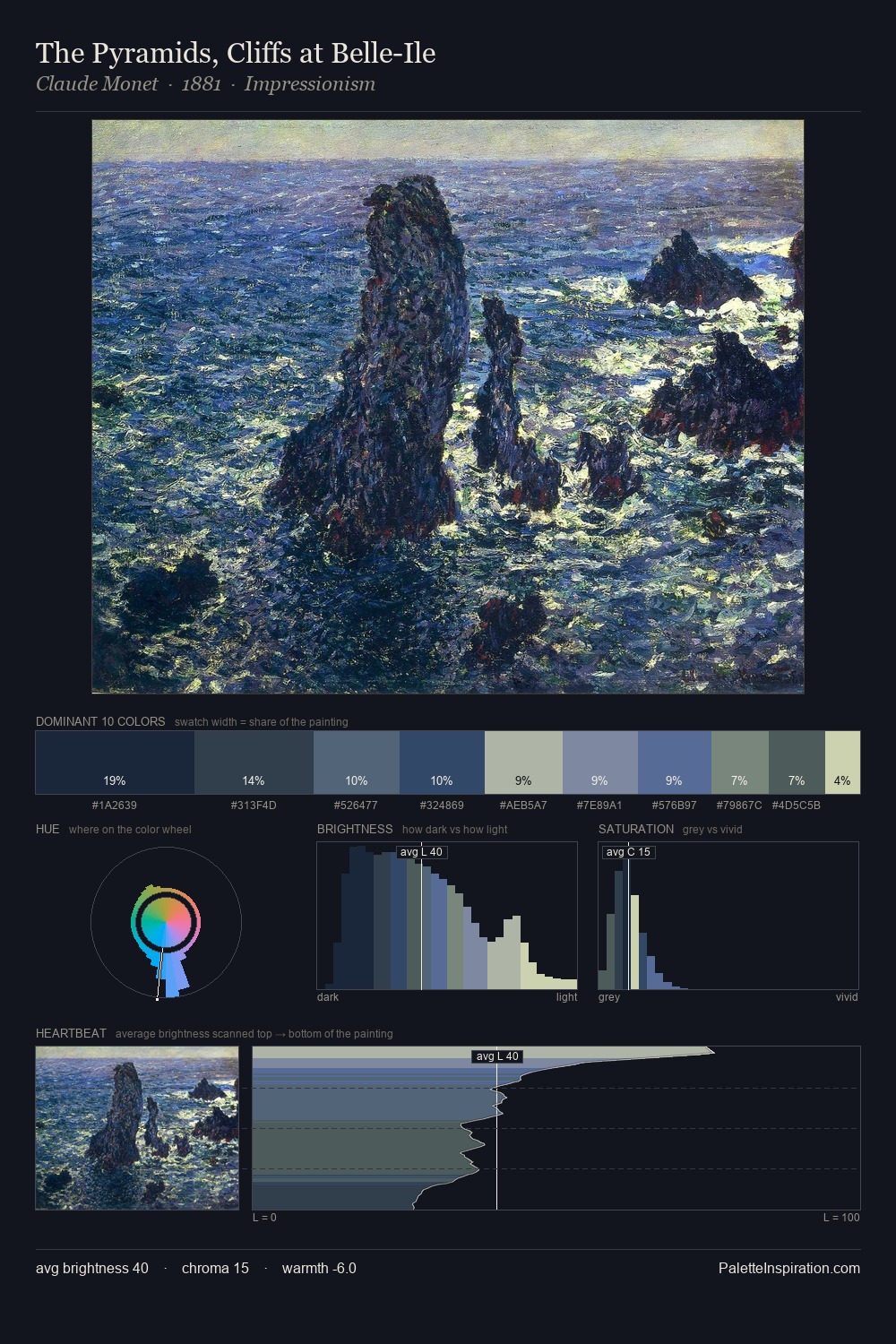
Task: Click the "HEARTBEAT" section heading
Action: coord(71,1033)
